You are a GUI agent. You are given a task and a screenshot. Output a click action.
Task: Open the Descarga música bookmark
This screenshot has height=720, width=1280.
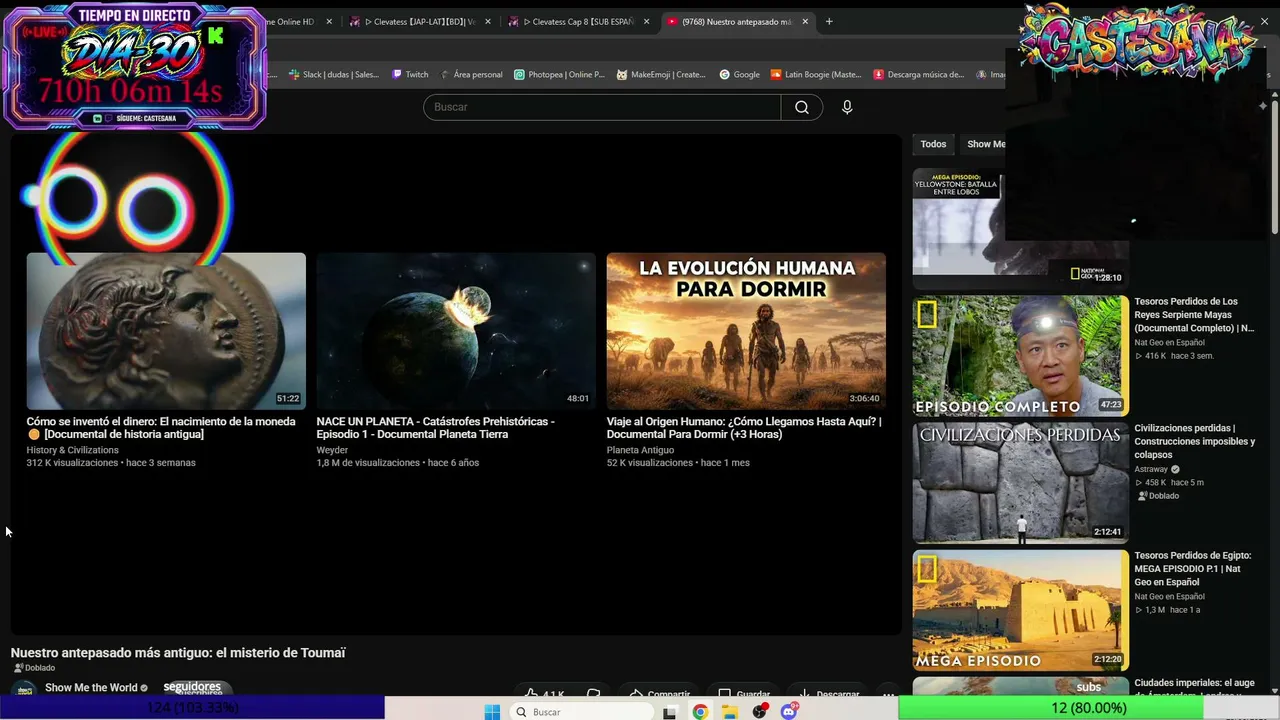tap(918, 74)
